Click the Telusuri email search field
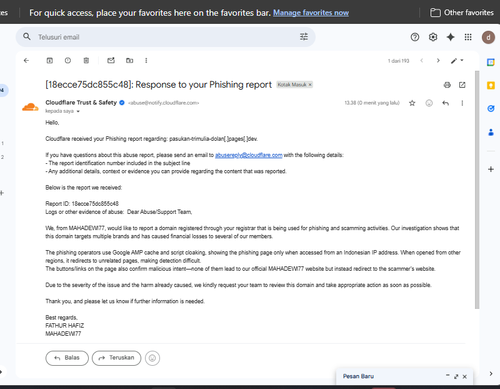The height and width of the screenshot is (389, 500). pos(165,37)
